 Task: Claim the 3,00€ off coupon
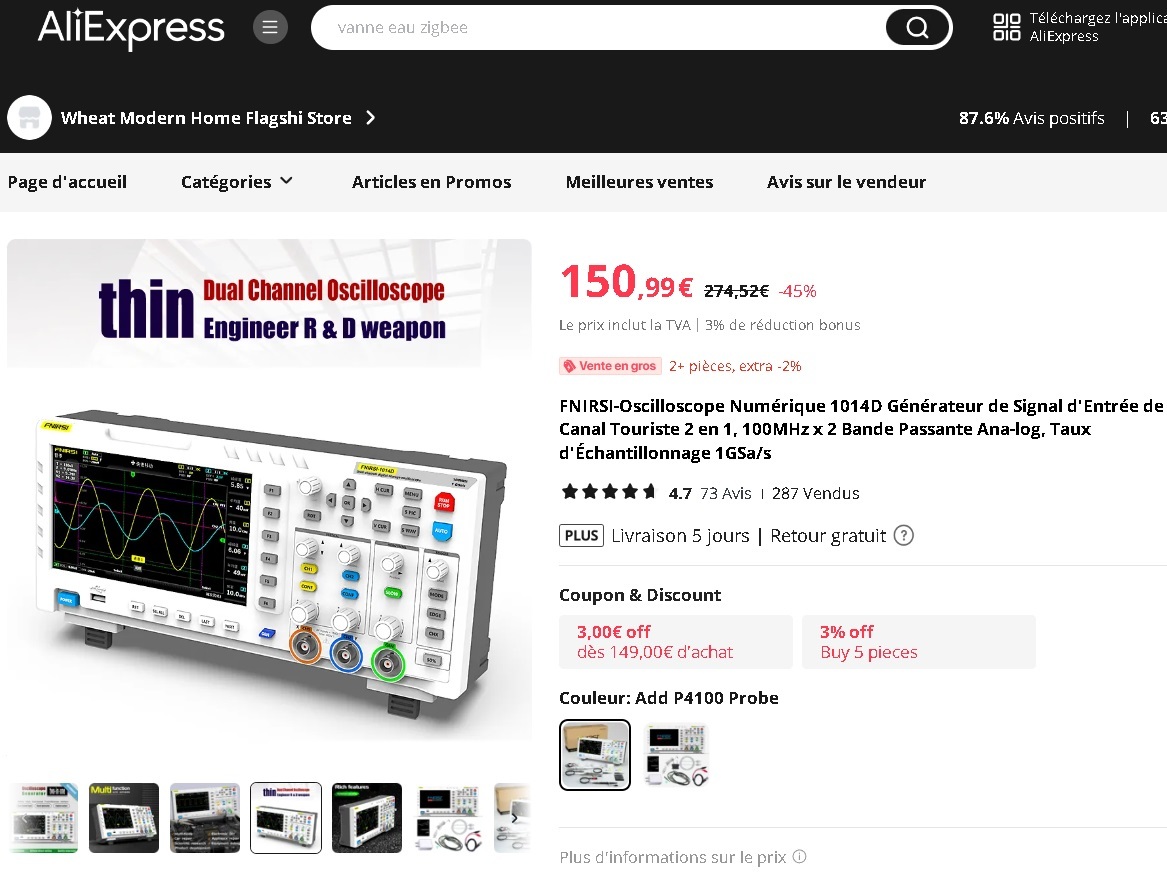(676, 642)
